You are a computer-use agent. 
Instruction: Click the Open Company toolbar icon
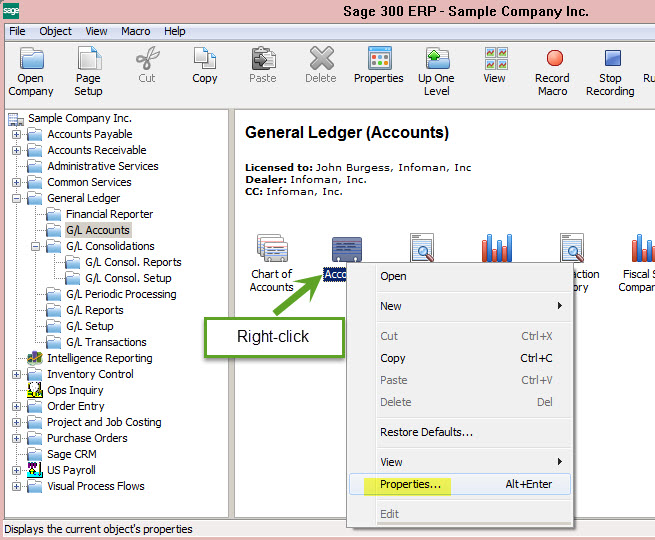tap(31, 58)
